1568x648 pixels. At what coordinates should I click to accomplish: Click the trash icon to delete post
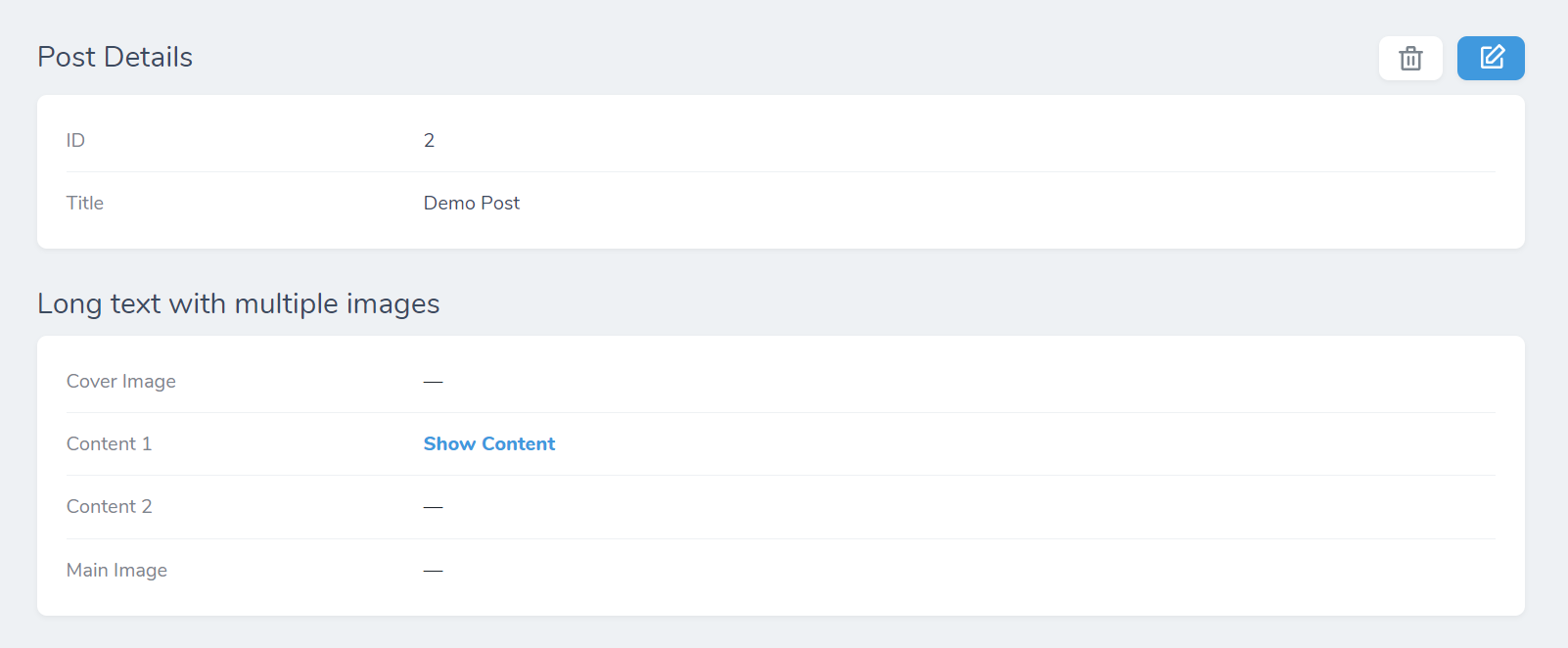(1409, 59)
